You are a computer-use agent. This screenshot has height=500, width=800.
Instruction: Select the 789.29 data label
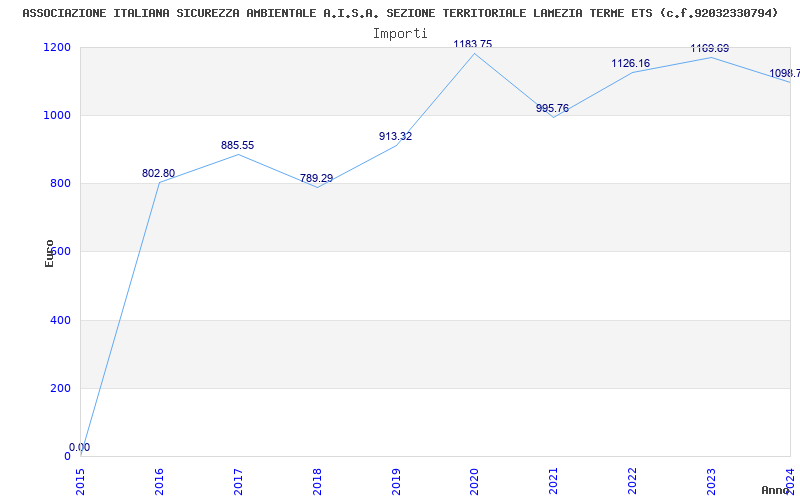(316, 179)
